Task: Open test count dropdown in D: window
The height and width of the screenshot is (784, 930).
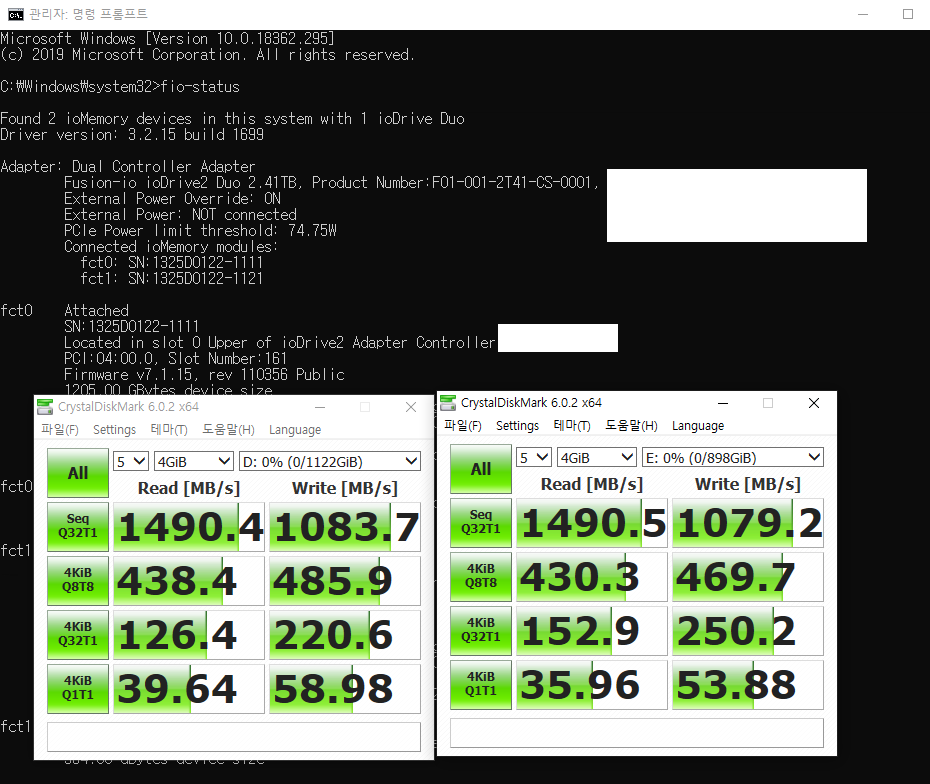Action: (130, 461)
